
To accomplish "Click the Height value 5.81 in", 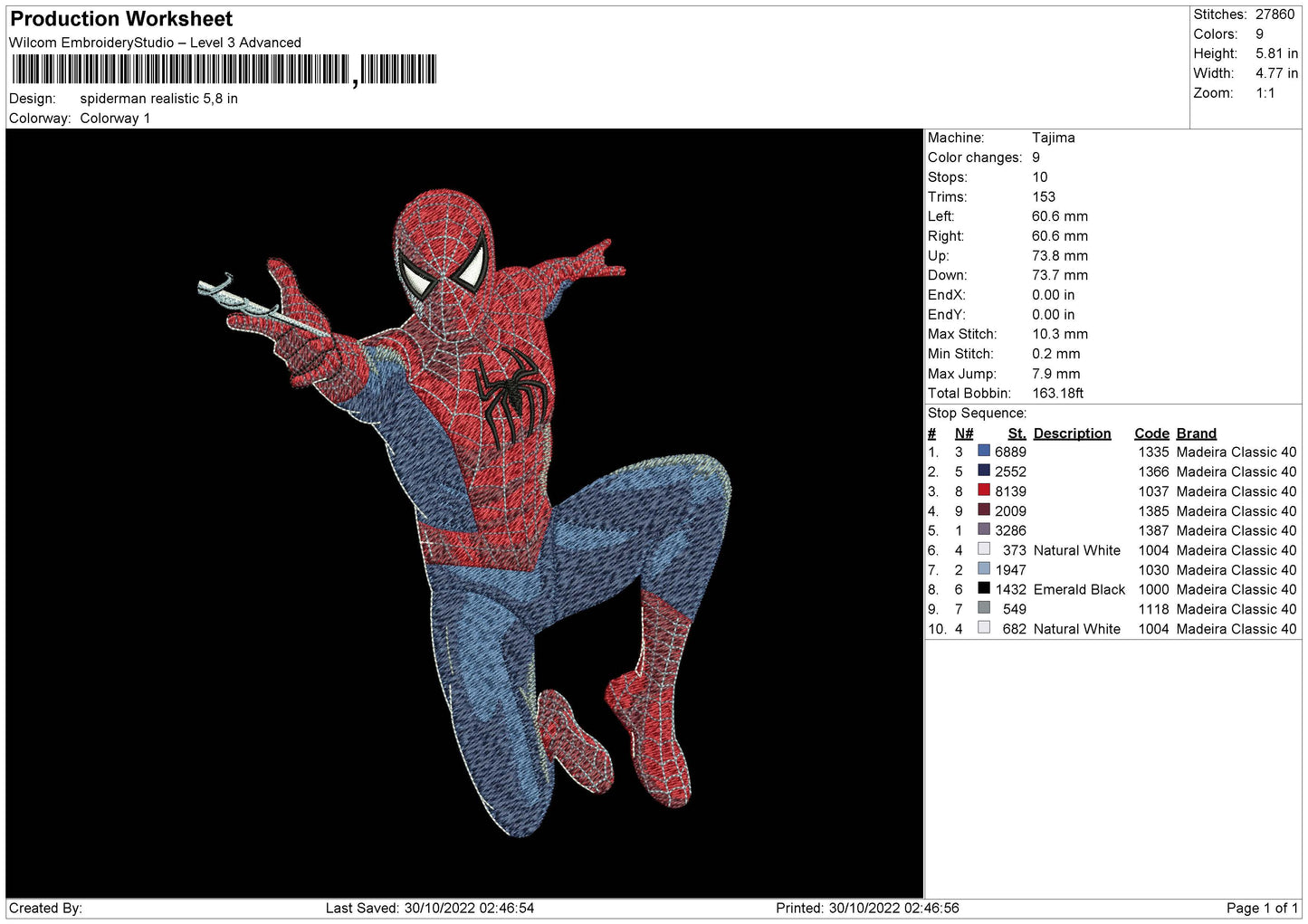I will [x=1276, y=53].
